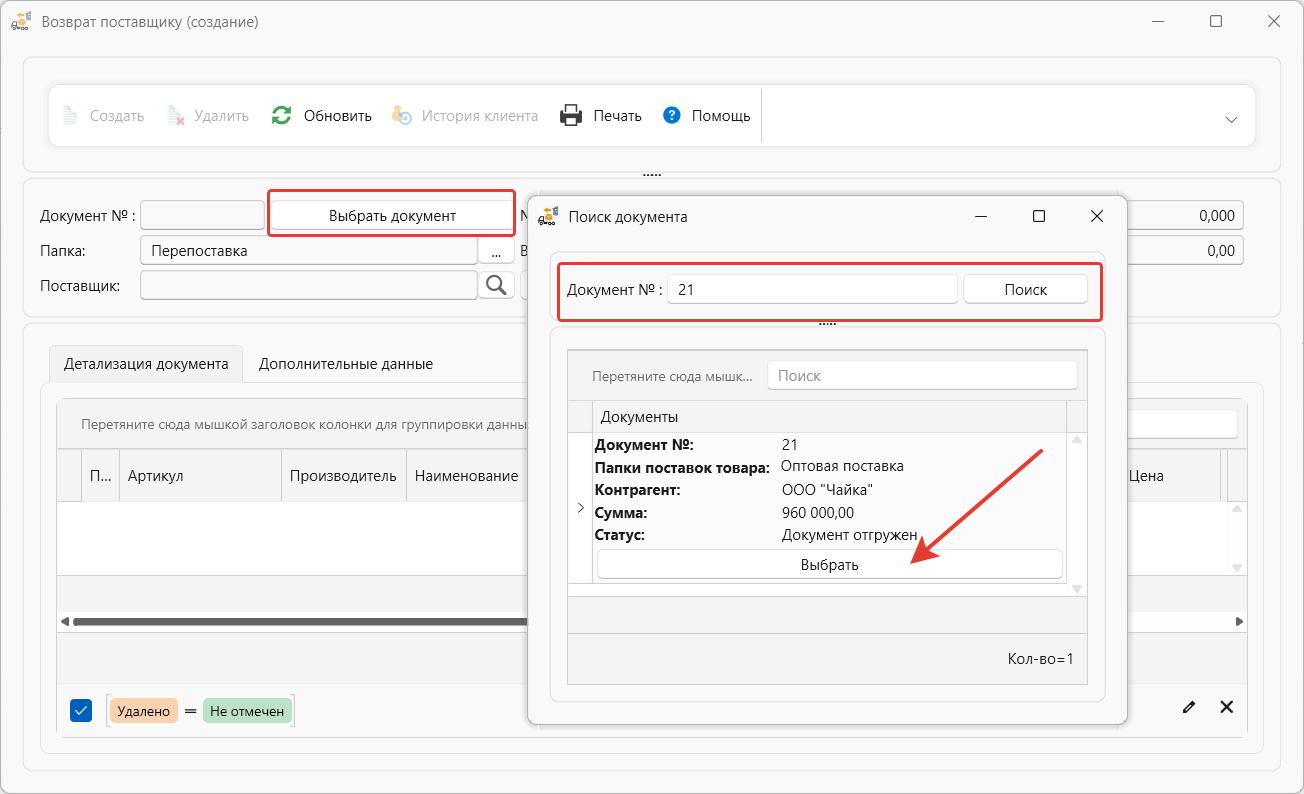Click the Документ № field in search dialog
This screenshot has height=794, width=1304.
pos(813,290)
